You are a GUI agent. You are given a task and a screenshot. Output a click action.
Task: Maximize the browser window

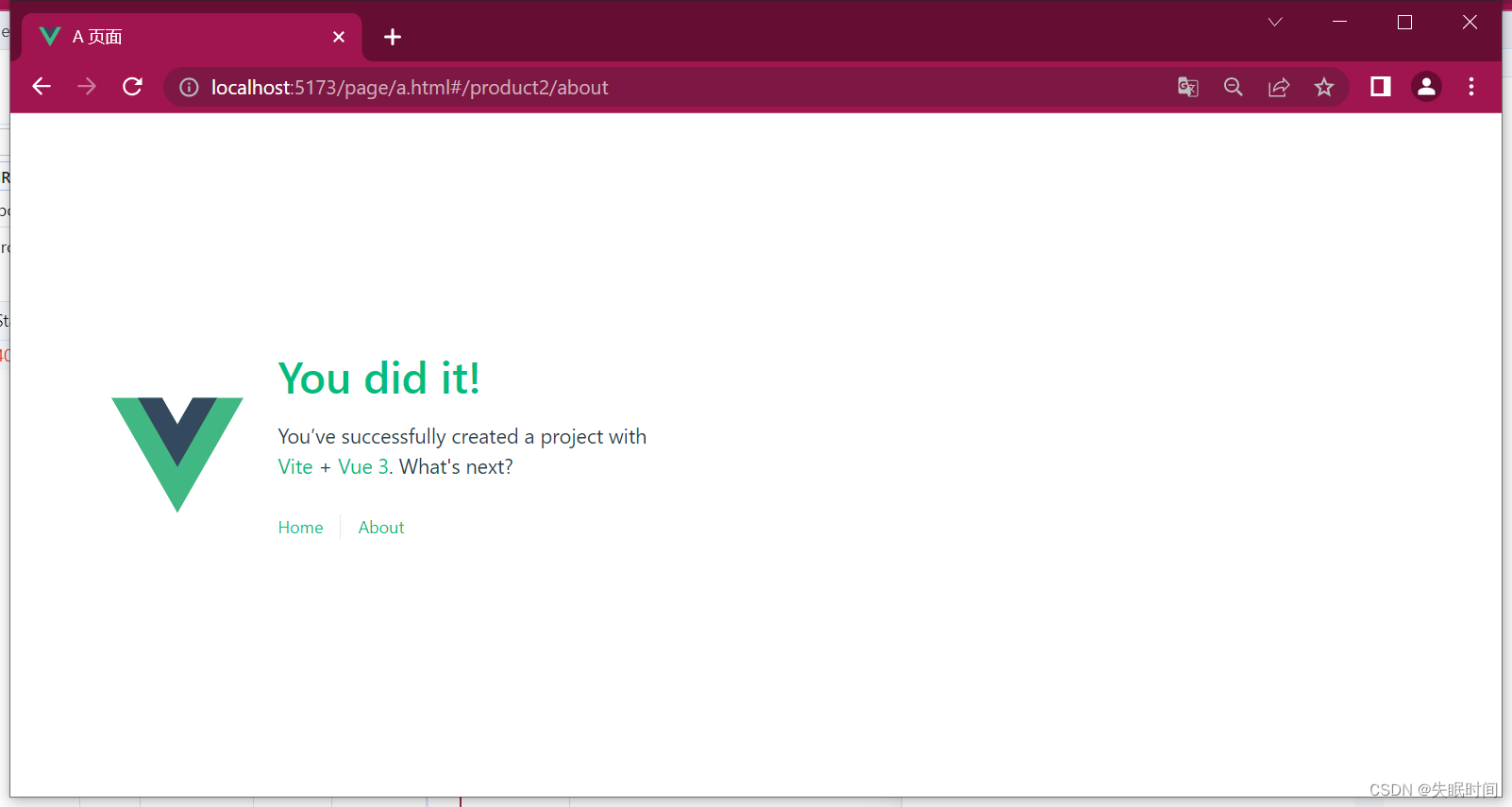click(1404, 22)
